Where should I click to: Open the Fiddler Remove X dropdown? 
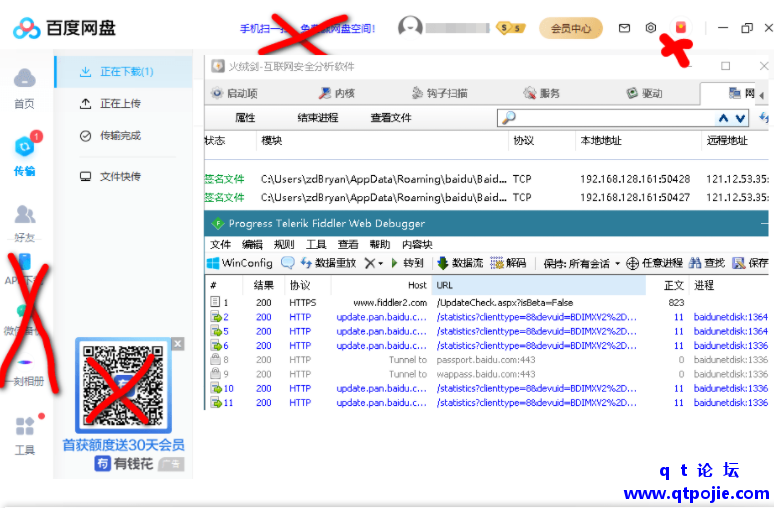374,263
